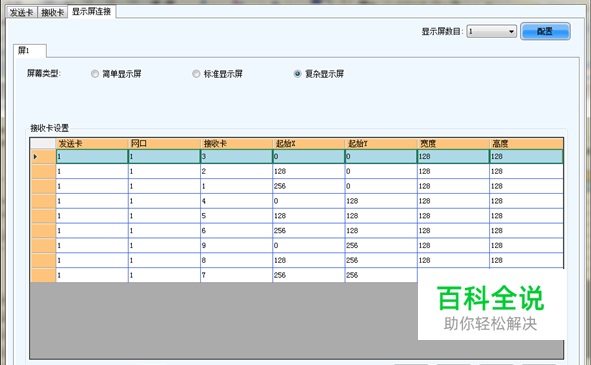Click the 起始X cell 128 in receiver card 5 row

309,216
